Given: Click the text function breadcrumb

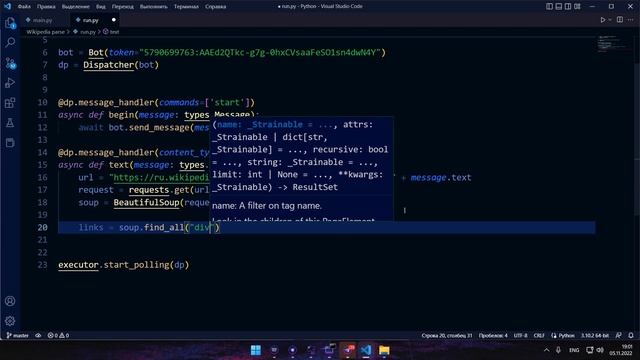Looking at the screenshot, I should [111, 31].
